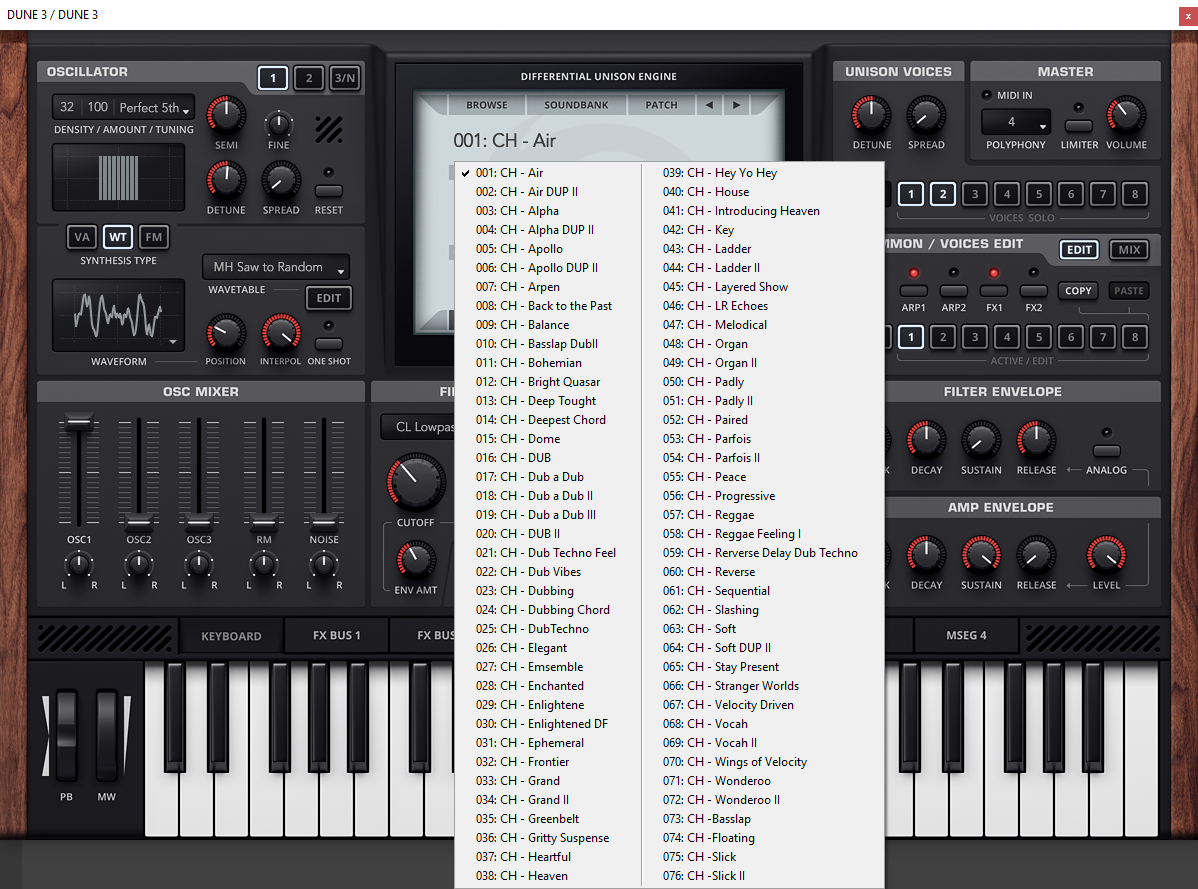Open the Perfect 5th tuning dropdown
1198x889 pixels.
155,108
